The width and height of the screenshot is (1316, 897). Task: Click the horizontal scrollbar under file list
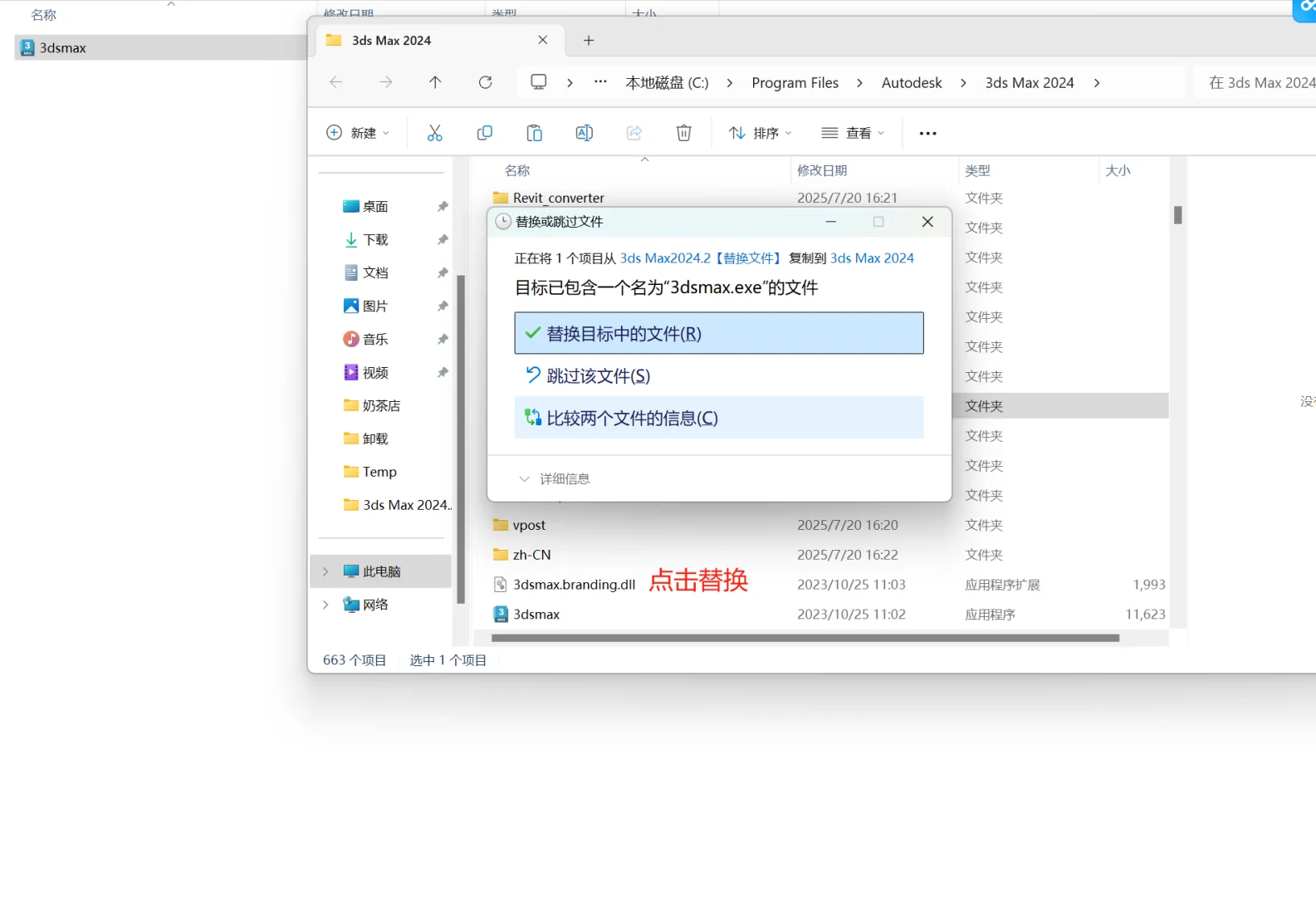click(805, 638)
